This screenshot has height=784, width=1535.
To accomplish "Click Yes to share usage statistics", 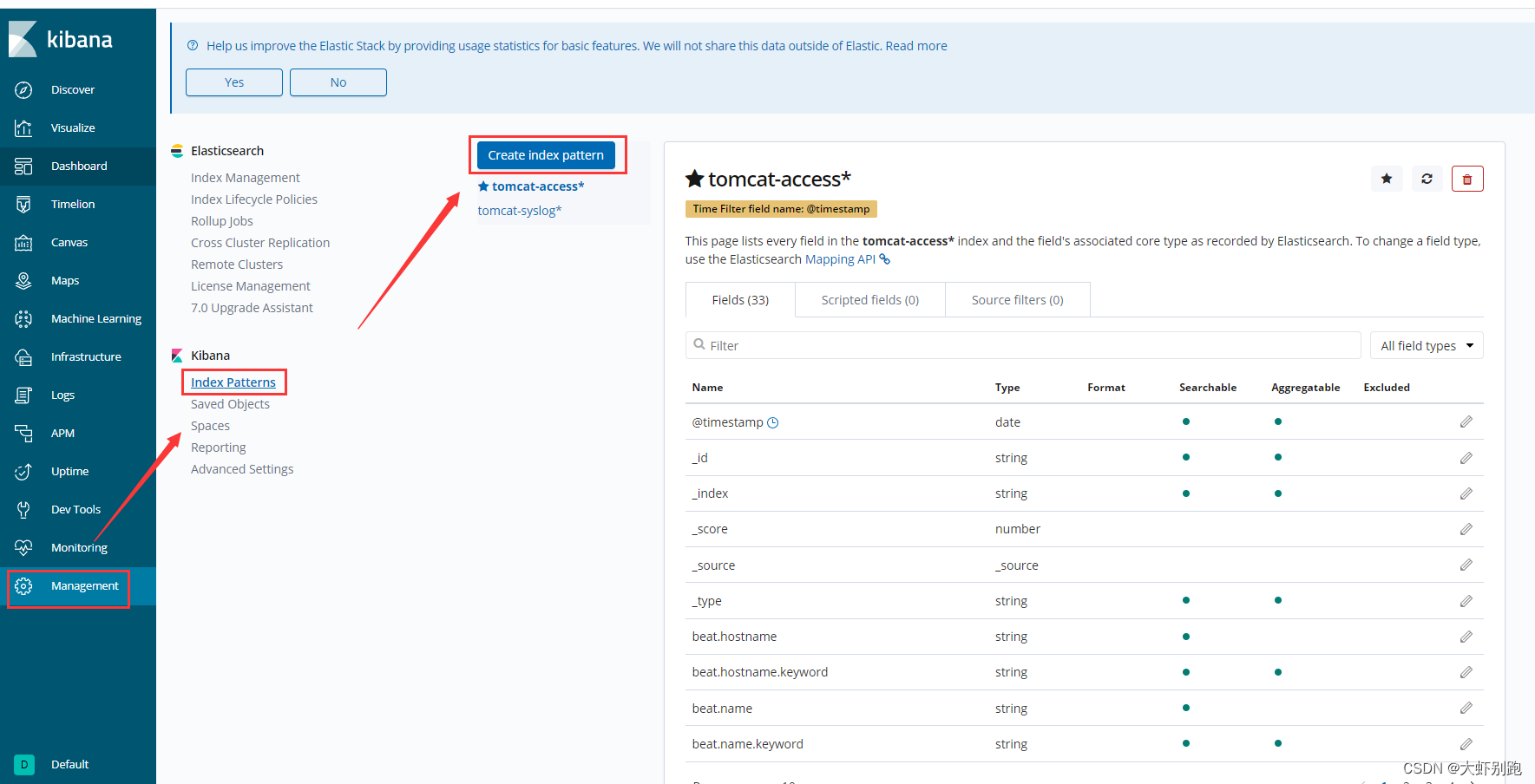I will (234, 82).
